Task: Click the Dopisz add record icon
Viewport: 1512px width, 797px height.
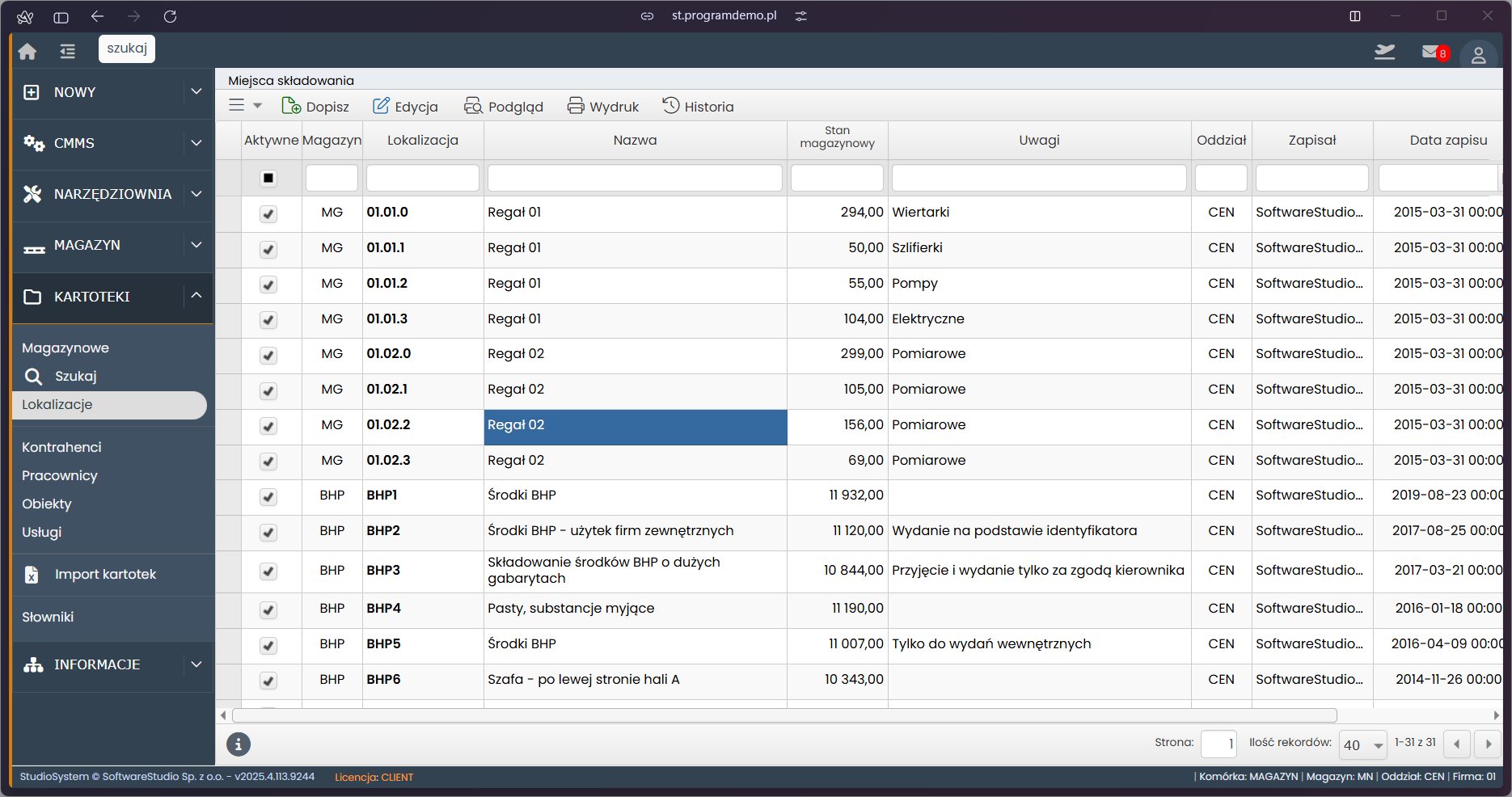Action: pyautogui.click(x=291, y=106)
